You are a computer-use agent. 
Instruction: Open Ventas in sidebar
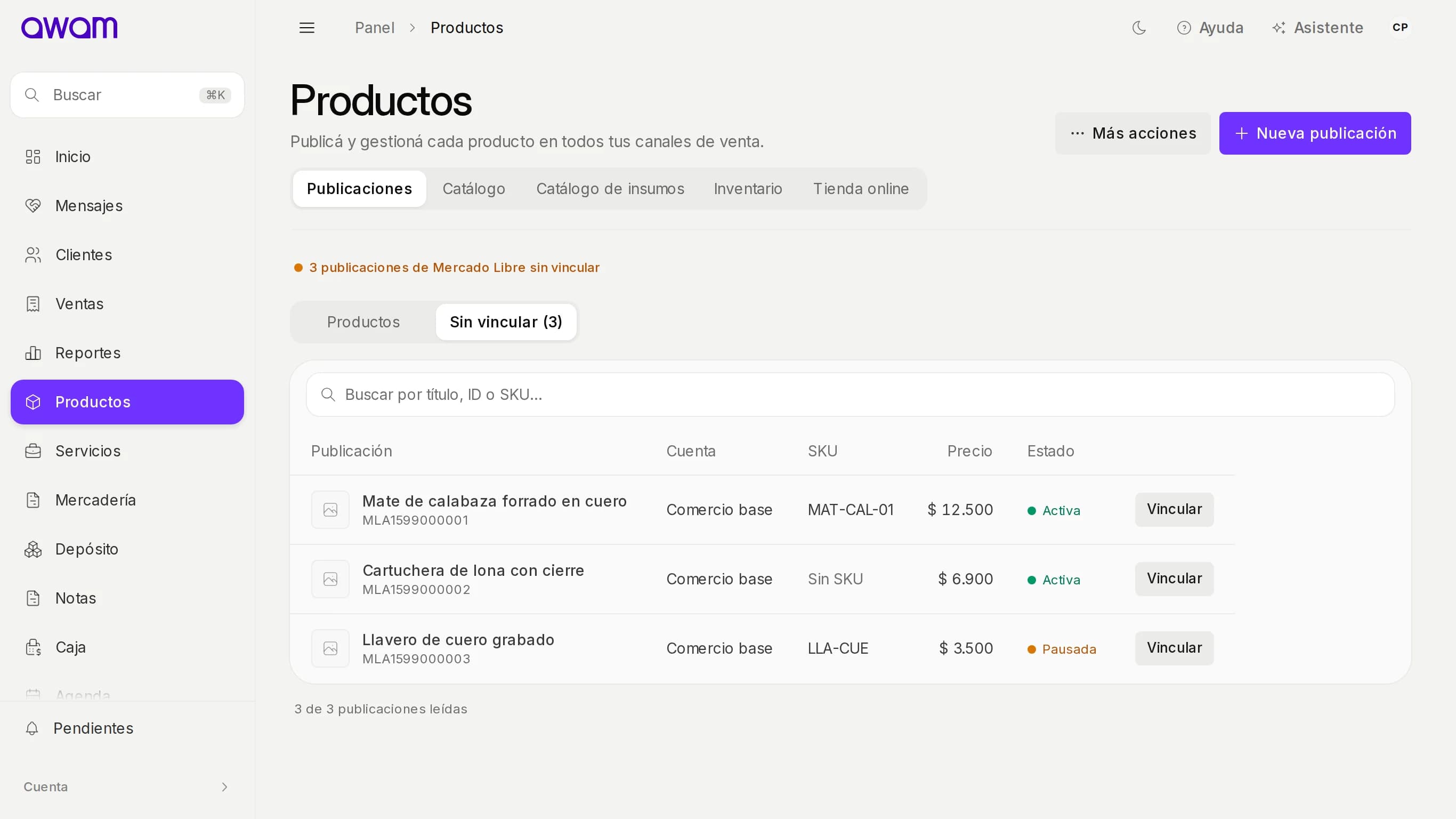127,304
